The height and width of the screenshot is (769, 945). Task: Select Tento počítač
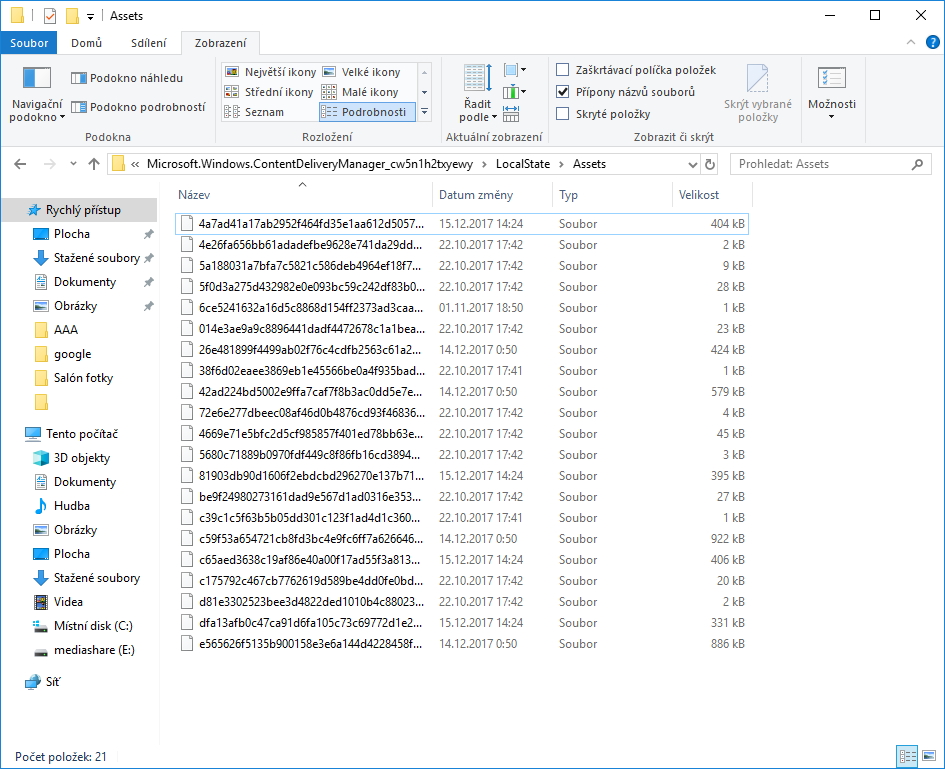(81, 434)
